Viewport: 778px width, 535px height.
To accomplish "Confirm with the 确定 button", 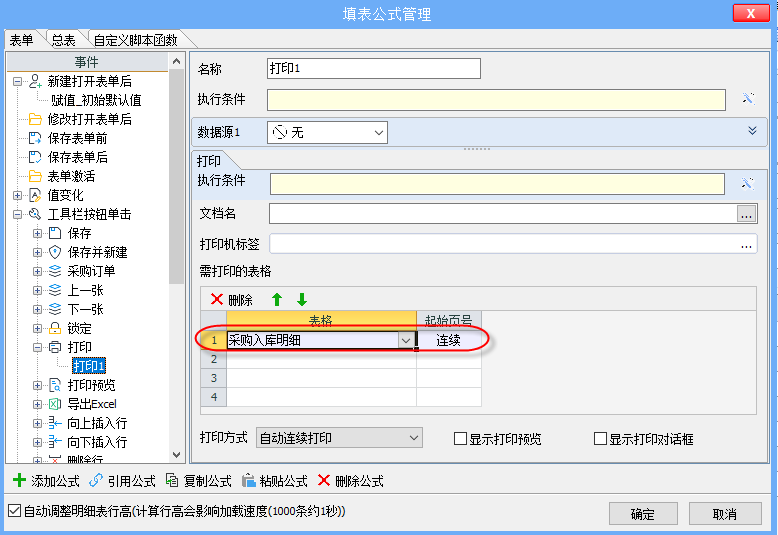I will 643,514.
